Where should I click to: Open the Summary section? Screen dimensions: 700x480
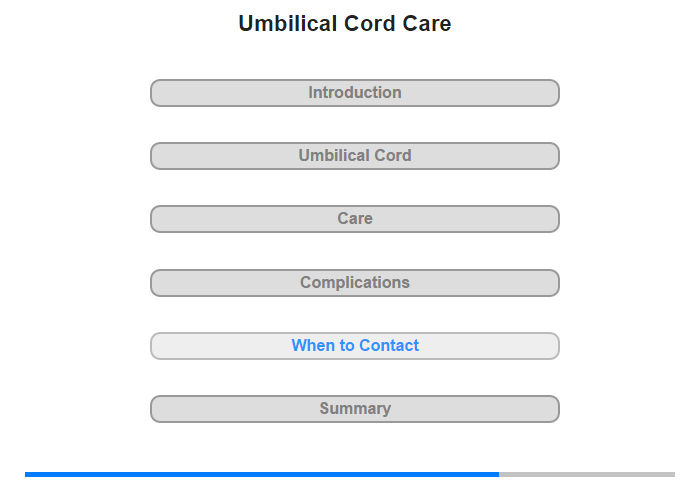point(354,409)
